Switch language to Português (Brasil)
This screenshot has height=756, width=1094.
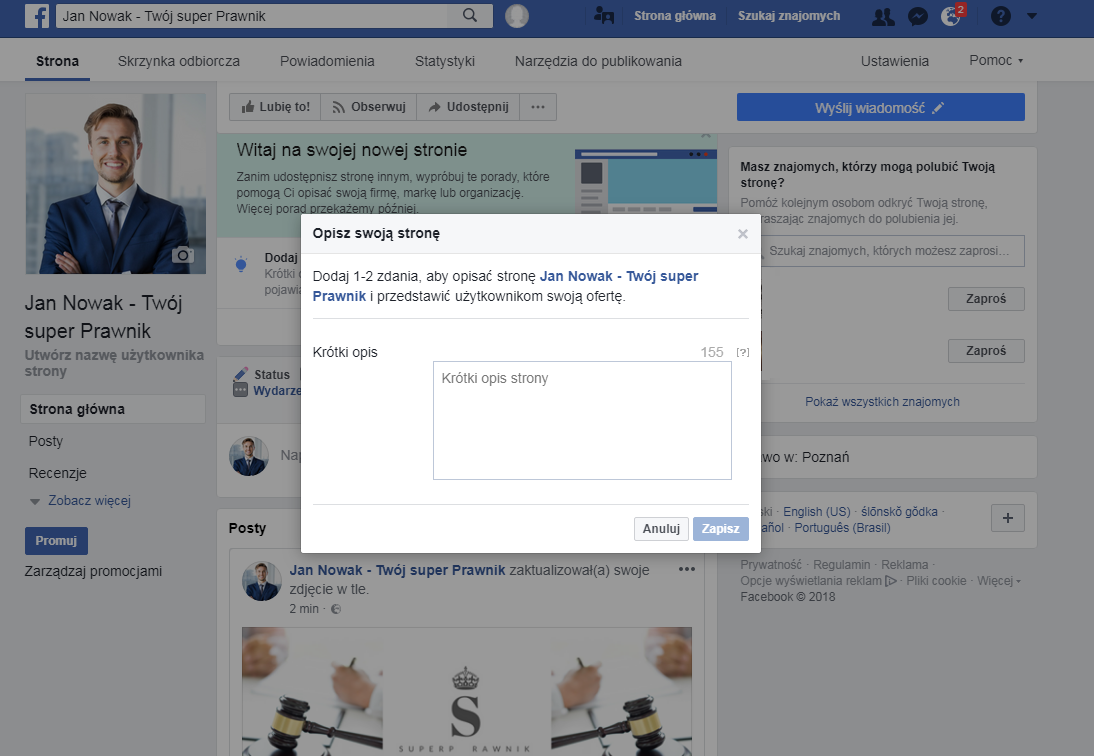pos(842,528)
